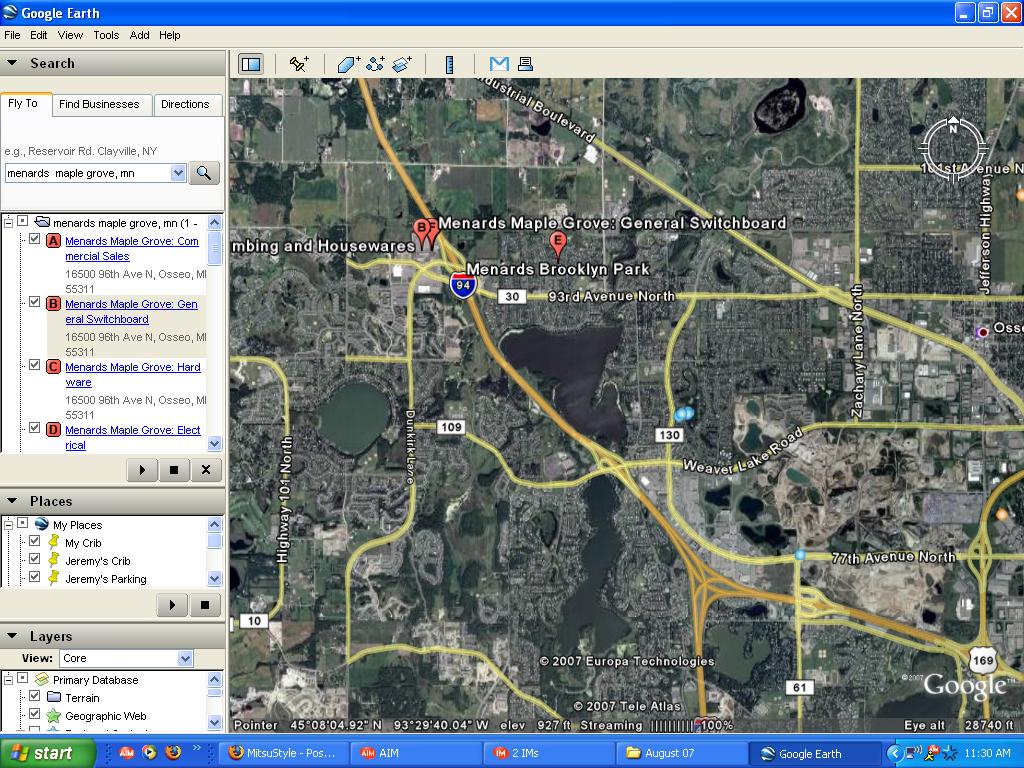
Task: Open the Tools menu
Action: pos(106,35)
